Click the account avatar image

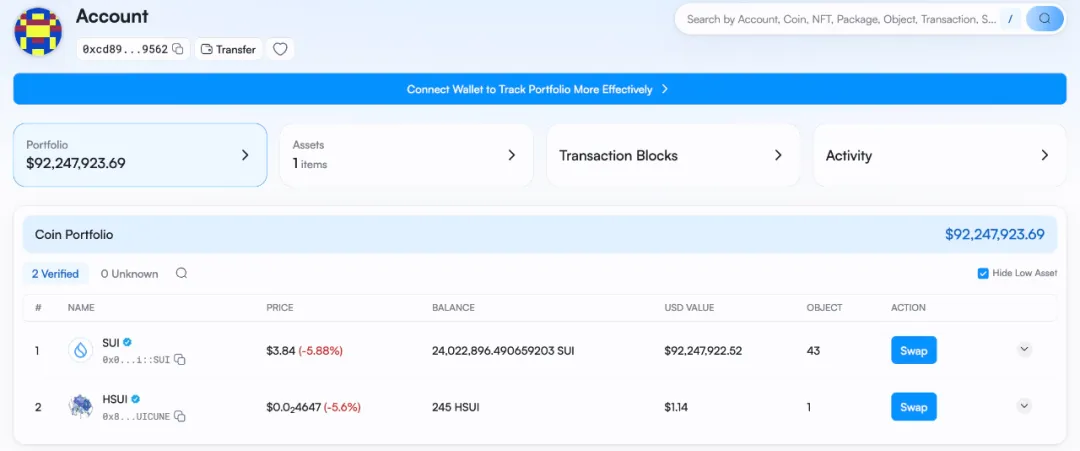[38, 31]
